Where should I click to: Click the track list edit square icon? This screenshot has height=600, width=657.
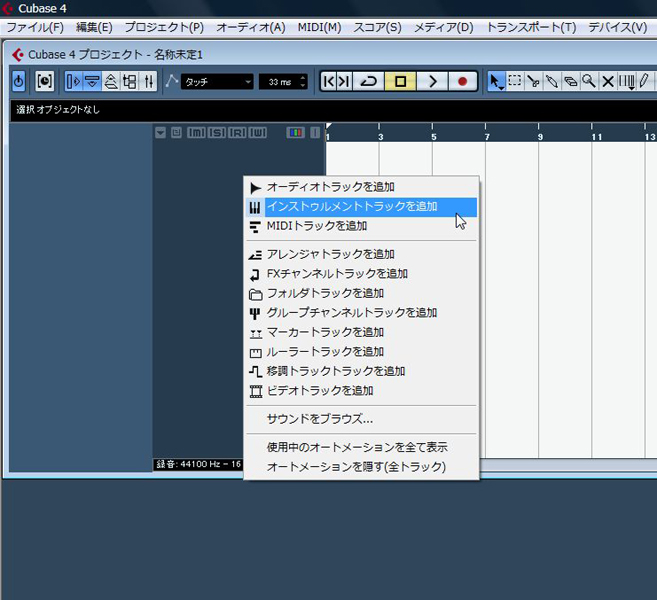[176, 133]
